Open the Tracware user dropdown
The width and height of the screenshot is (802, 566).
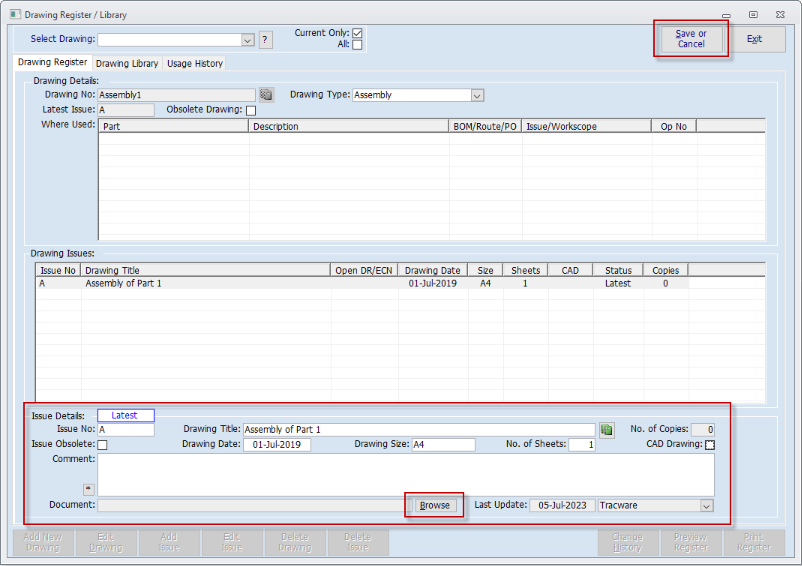click(708, 506)
